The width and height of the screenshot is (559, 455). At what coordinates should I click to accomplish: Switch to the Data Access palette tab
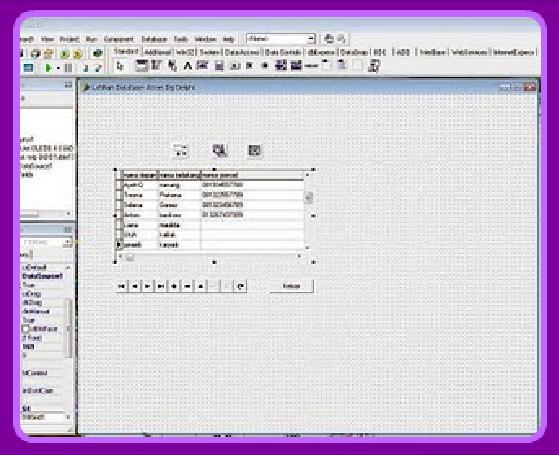(x=242, y=52)
